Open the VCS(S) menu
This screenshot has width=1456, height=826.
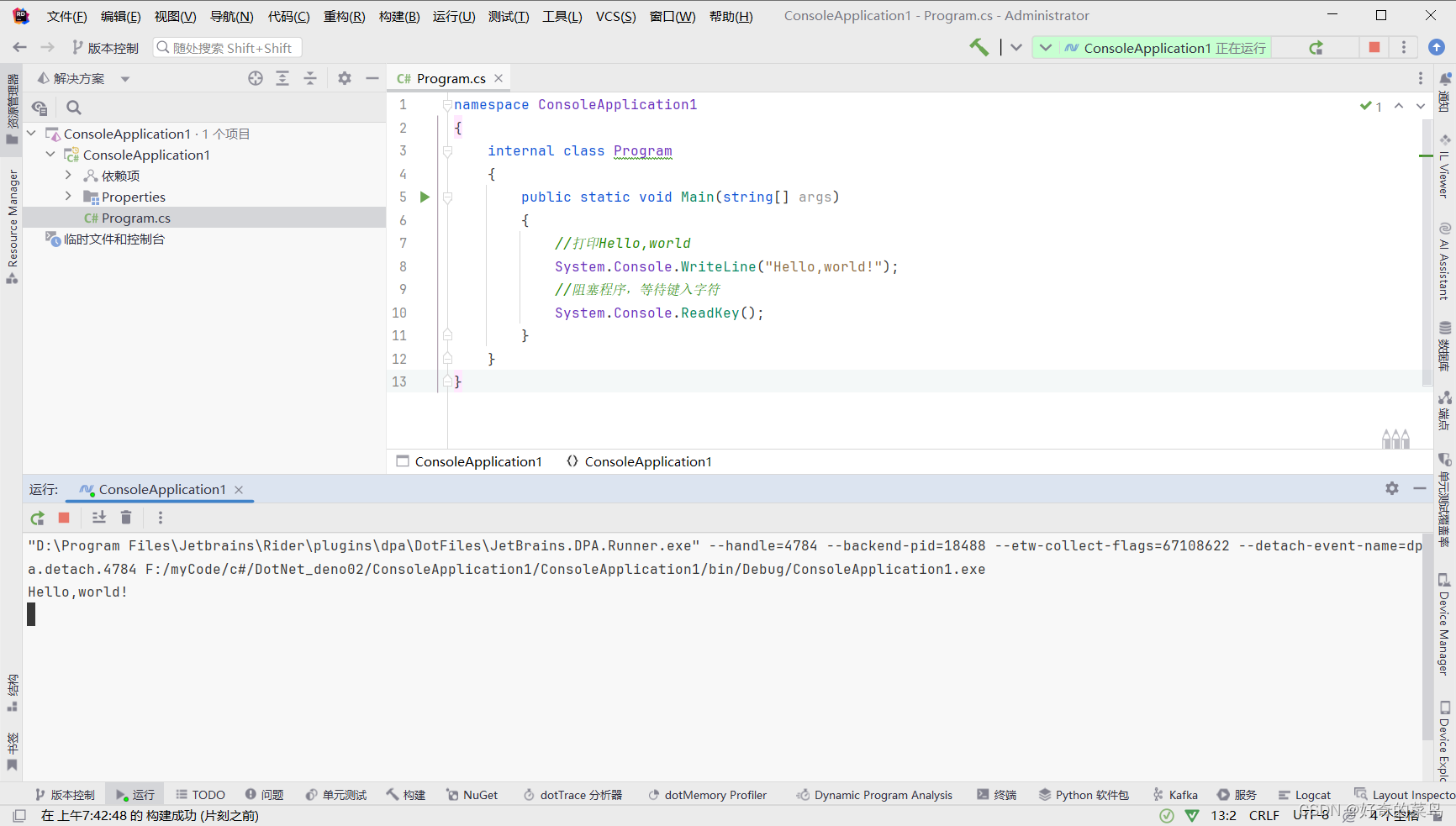615,16
